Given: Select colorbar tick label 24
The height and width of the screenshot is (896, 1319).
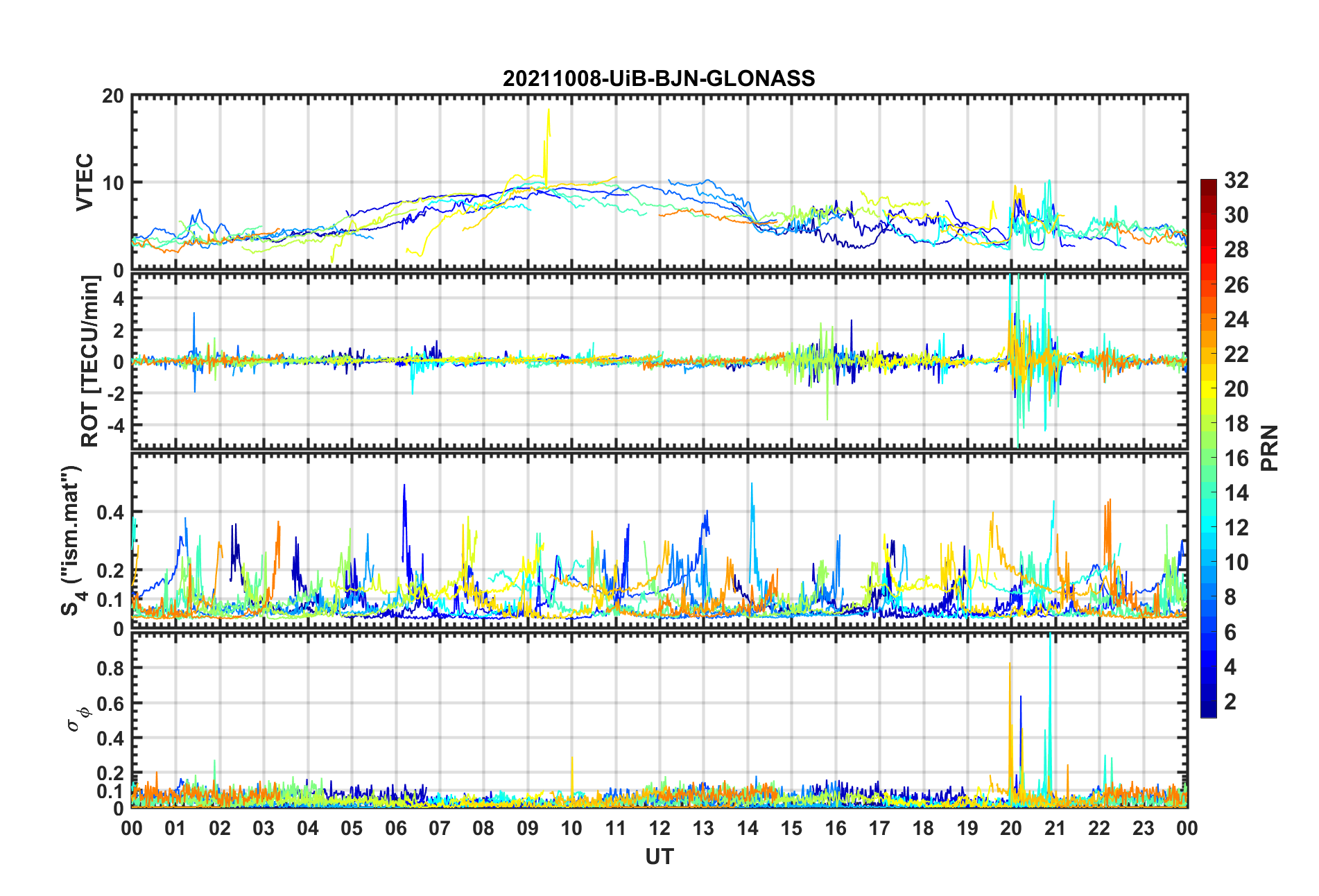Looking at the screenshot, I should tap(1236, 320).
